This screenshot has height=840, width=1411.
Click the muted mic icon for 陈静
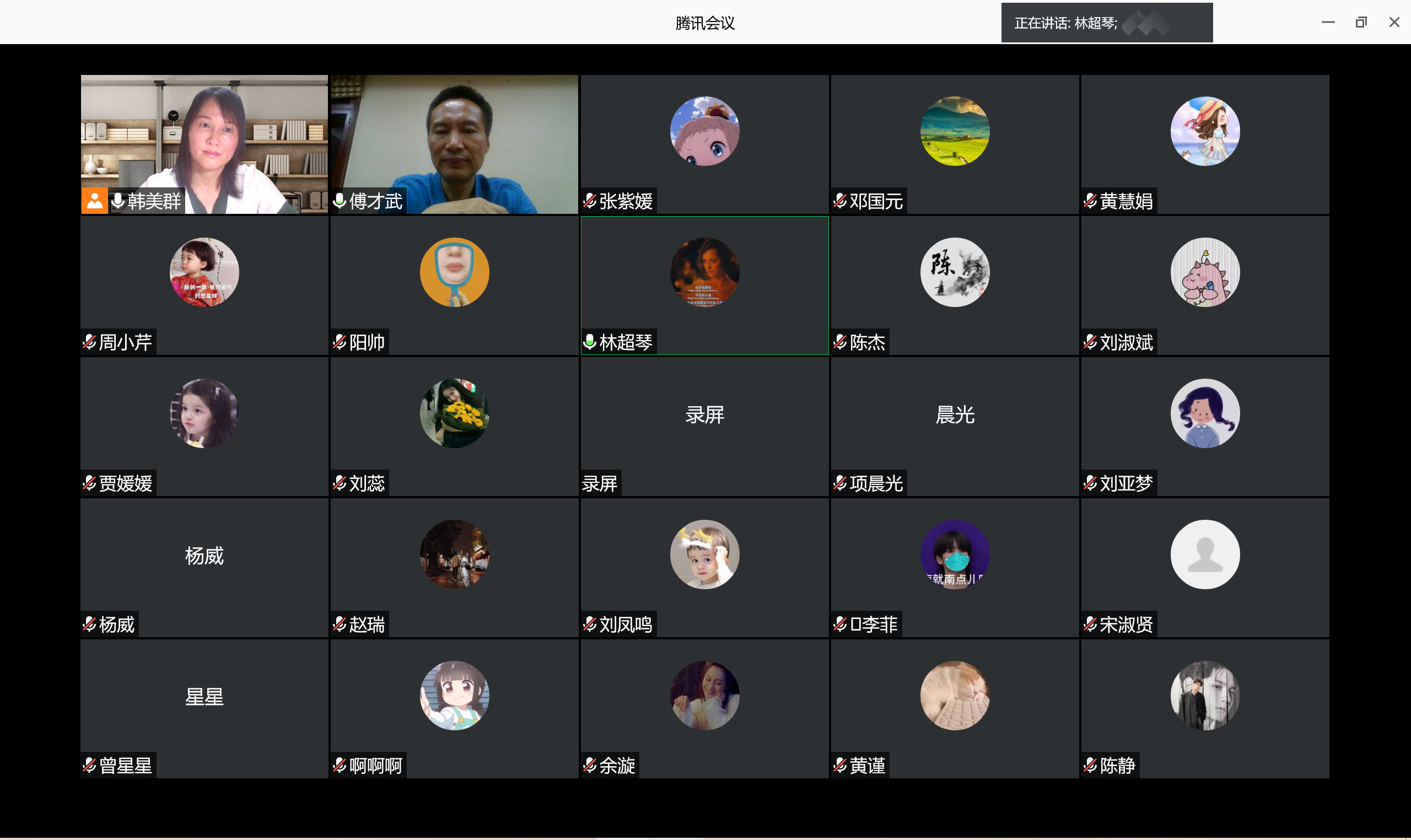1090,765
